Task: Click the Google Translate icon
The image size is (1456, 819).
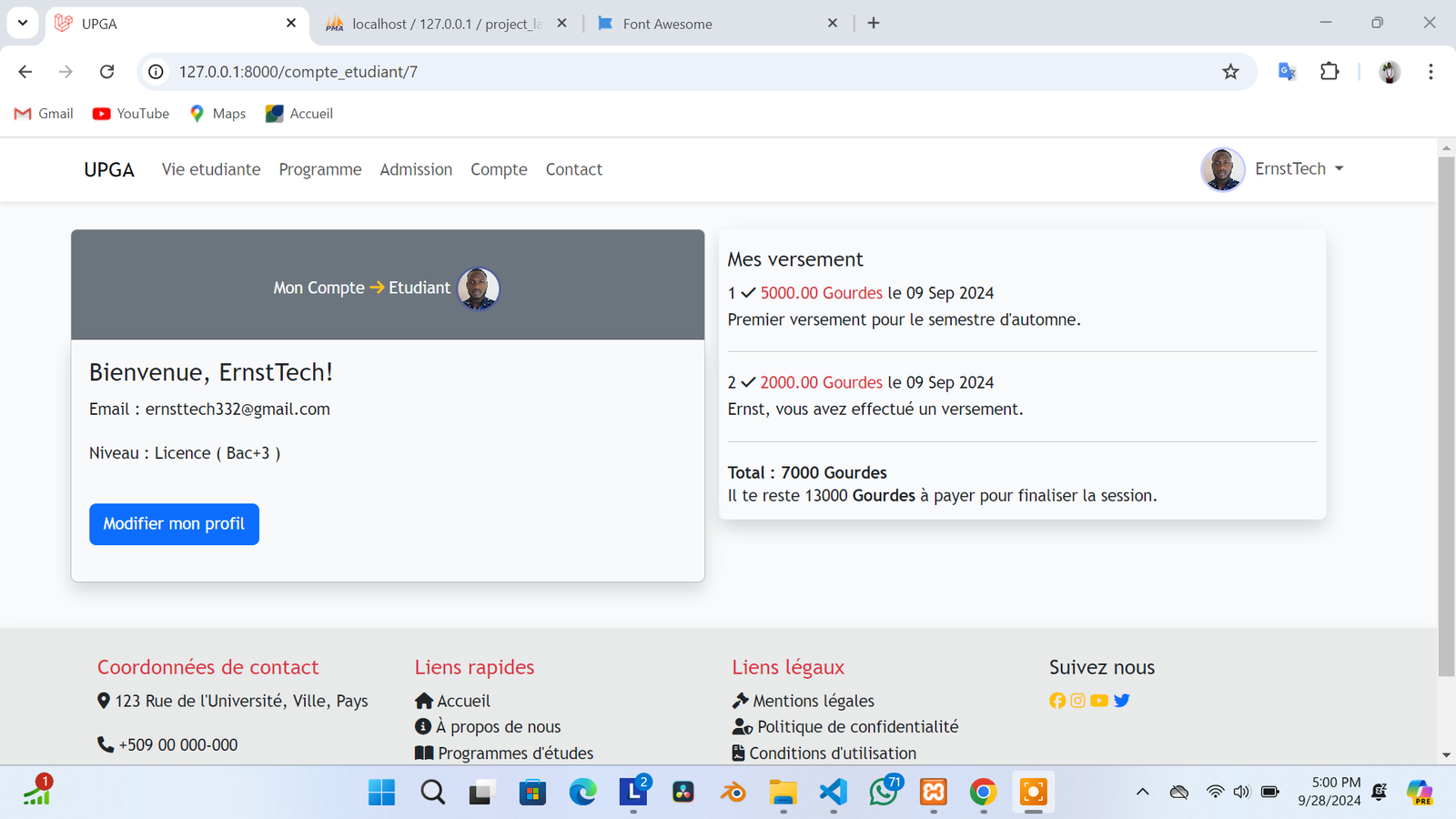Action: [x=1287, y=72]
